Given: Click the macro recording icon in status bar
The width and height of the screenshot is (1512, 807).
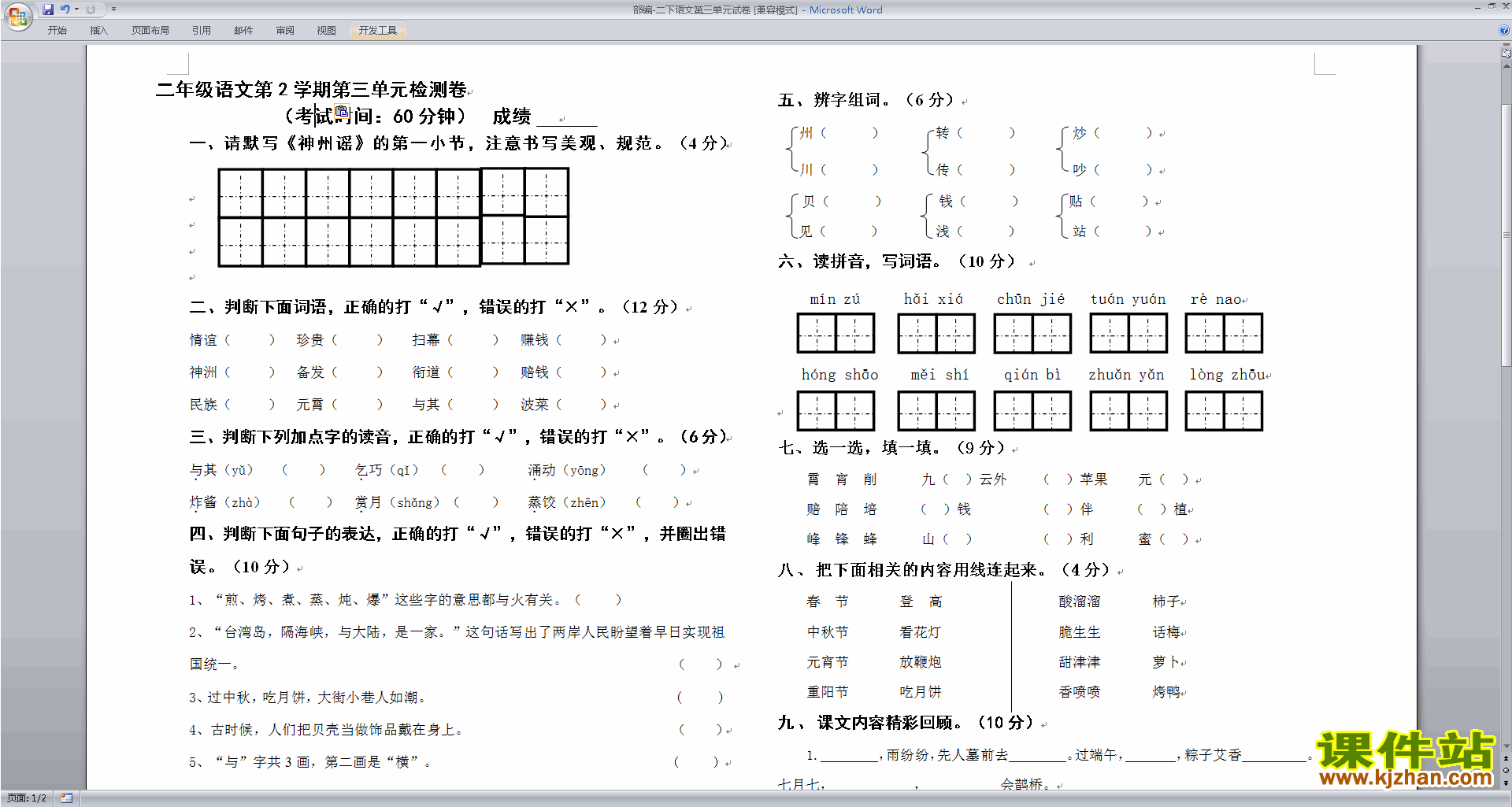Looking at the screenshot, I should click(x=67, y=798).
